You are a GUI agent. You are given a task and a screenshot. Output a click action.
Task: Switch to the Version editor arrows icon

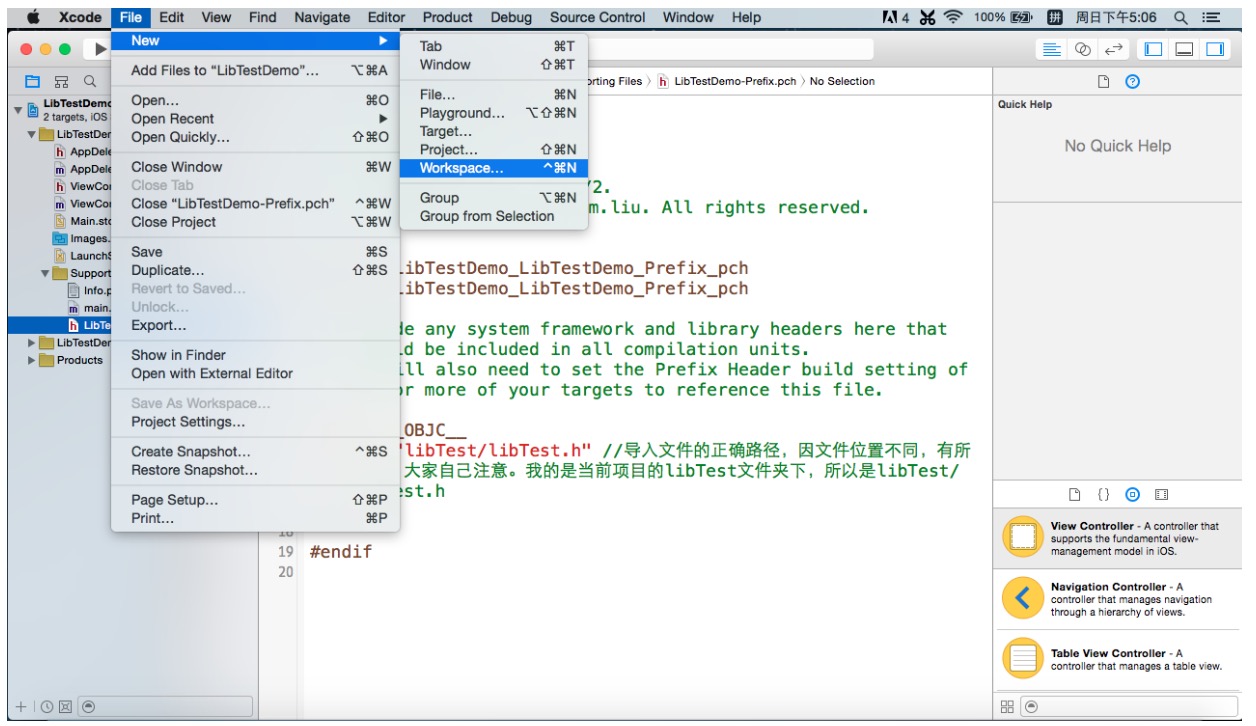click(x=1114, y=49)
